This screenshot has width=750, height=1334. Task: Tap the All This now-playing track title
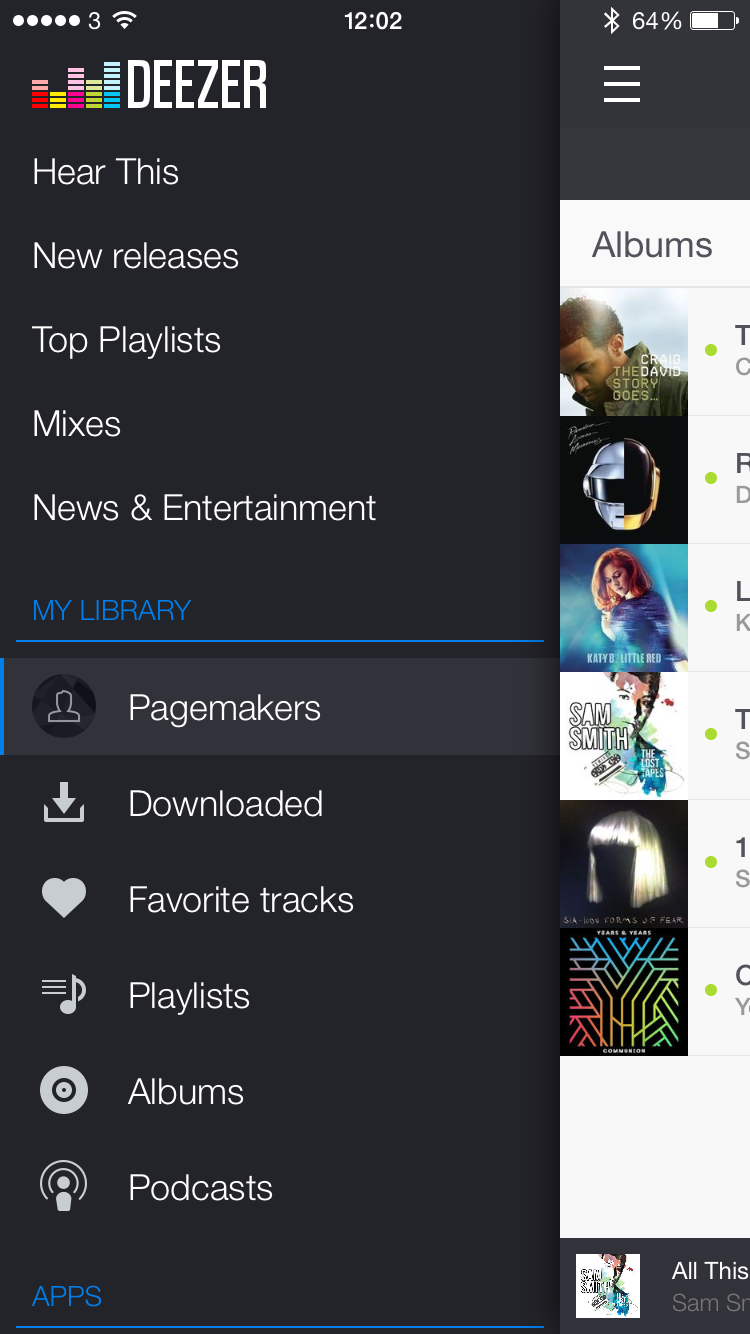(710, 1270)
